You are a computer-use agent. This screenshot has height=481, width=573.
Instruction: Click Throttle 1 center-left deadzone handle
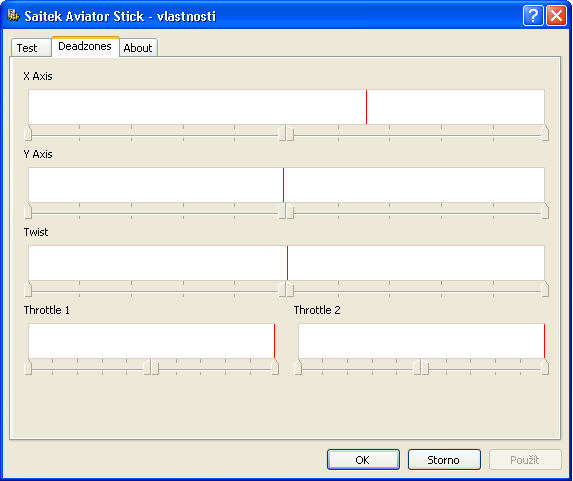tap(147, 367)
